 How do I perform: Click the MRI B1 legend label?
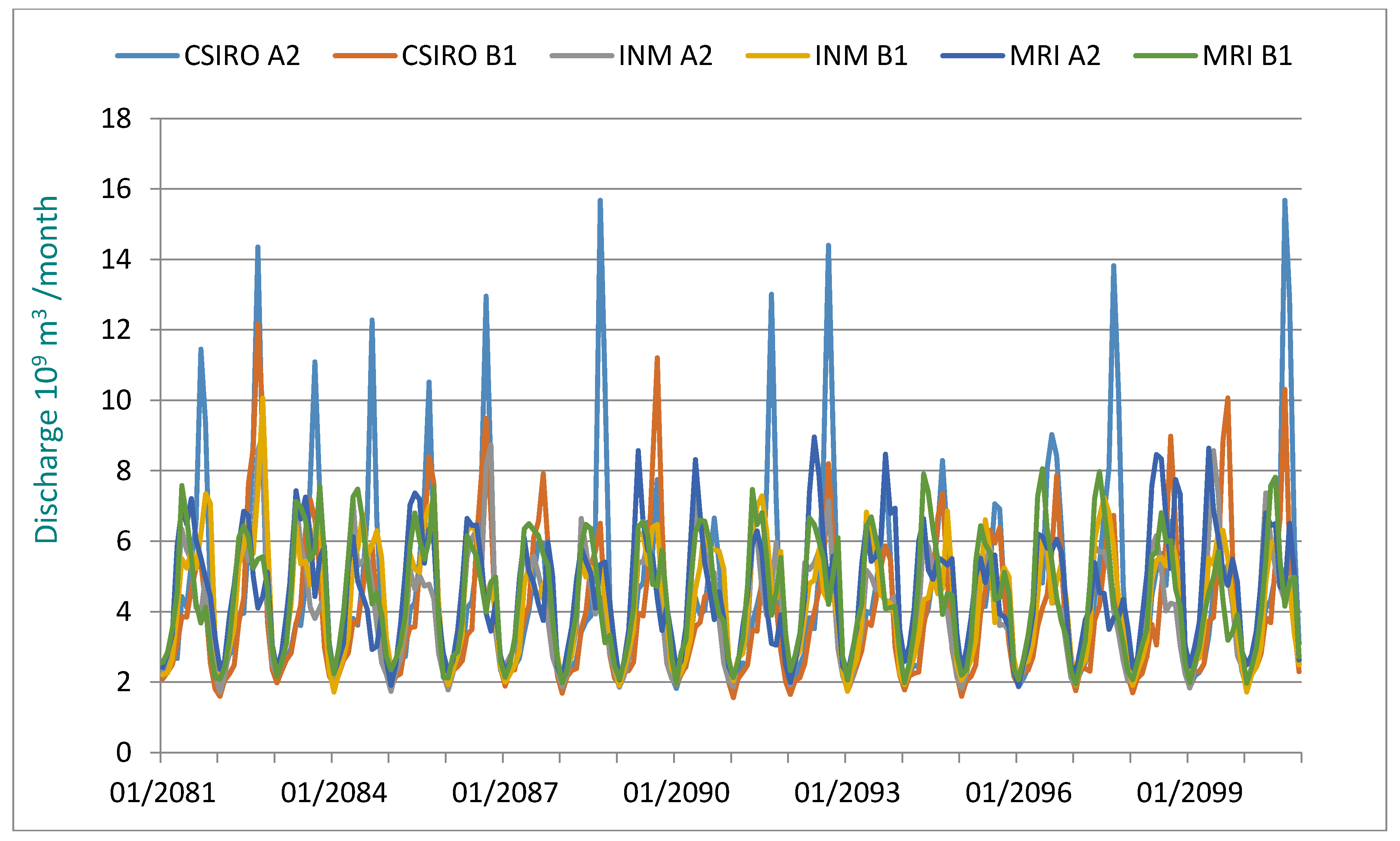1247,56
